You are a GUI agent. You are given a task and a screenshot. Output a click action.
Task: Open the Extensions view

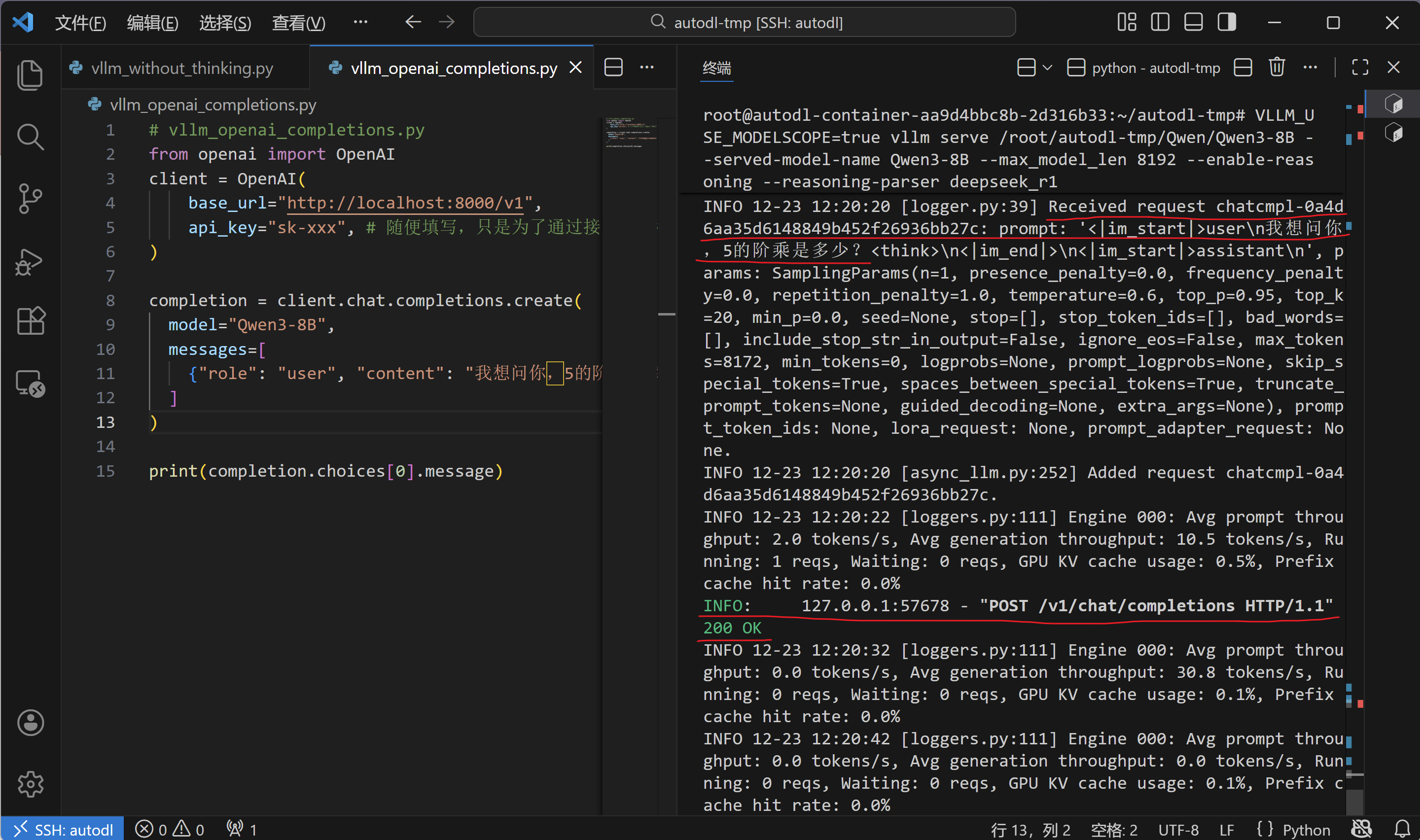tap(30, 321)
